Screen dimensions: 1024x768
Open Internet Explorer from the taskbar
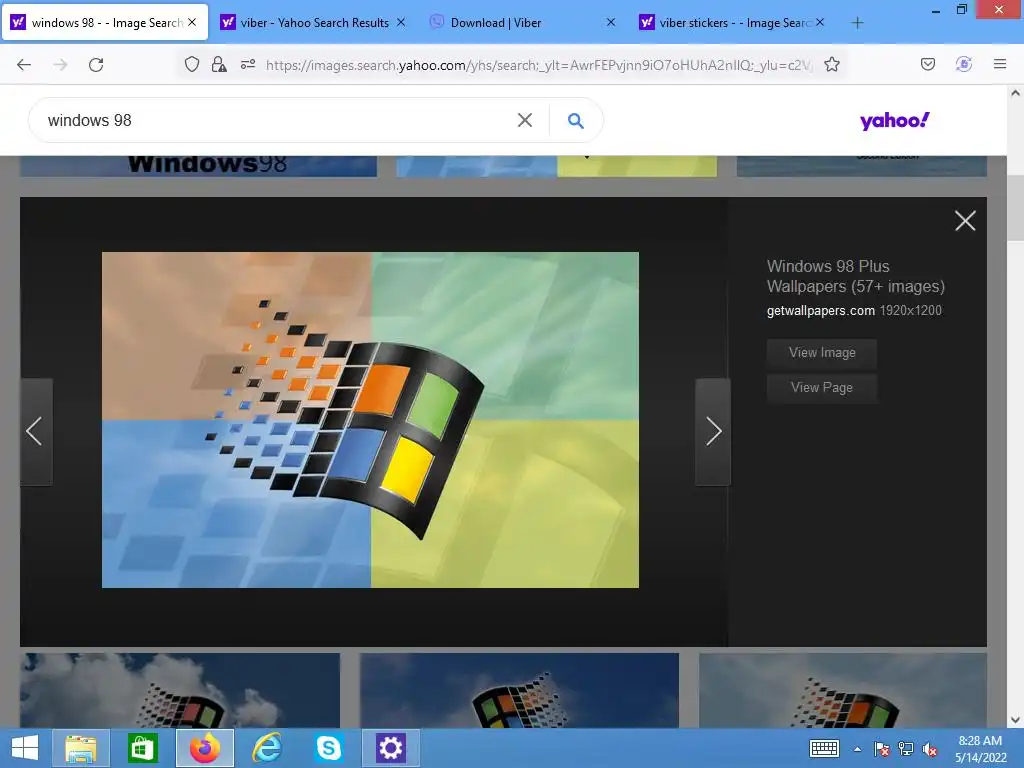pyautogui.click(x=266, y=748)
